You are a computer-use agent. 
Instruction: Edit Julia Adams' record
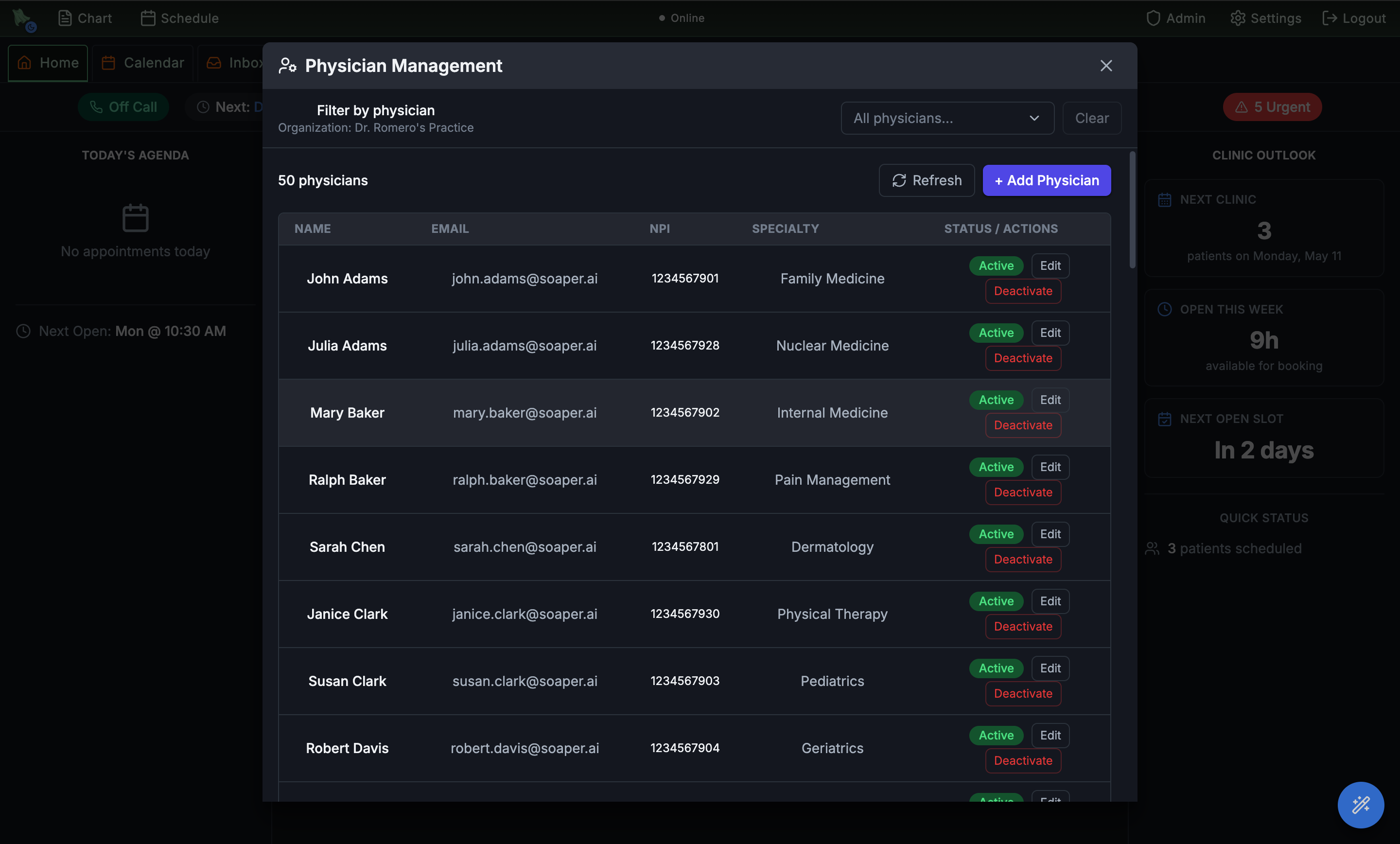click(1050, 333)
